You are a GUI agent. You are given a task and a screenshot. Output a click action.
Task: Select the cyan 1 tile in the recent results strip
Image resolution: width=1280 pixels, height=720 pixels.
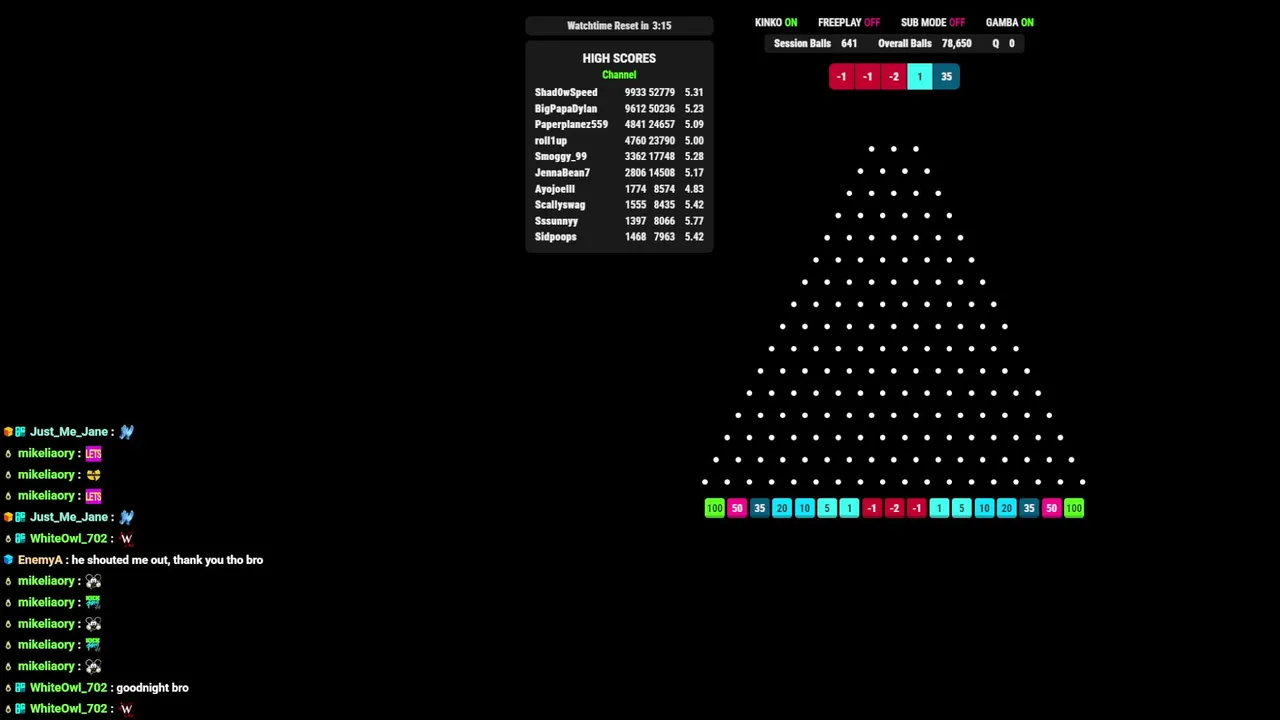point(920,77)
